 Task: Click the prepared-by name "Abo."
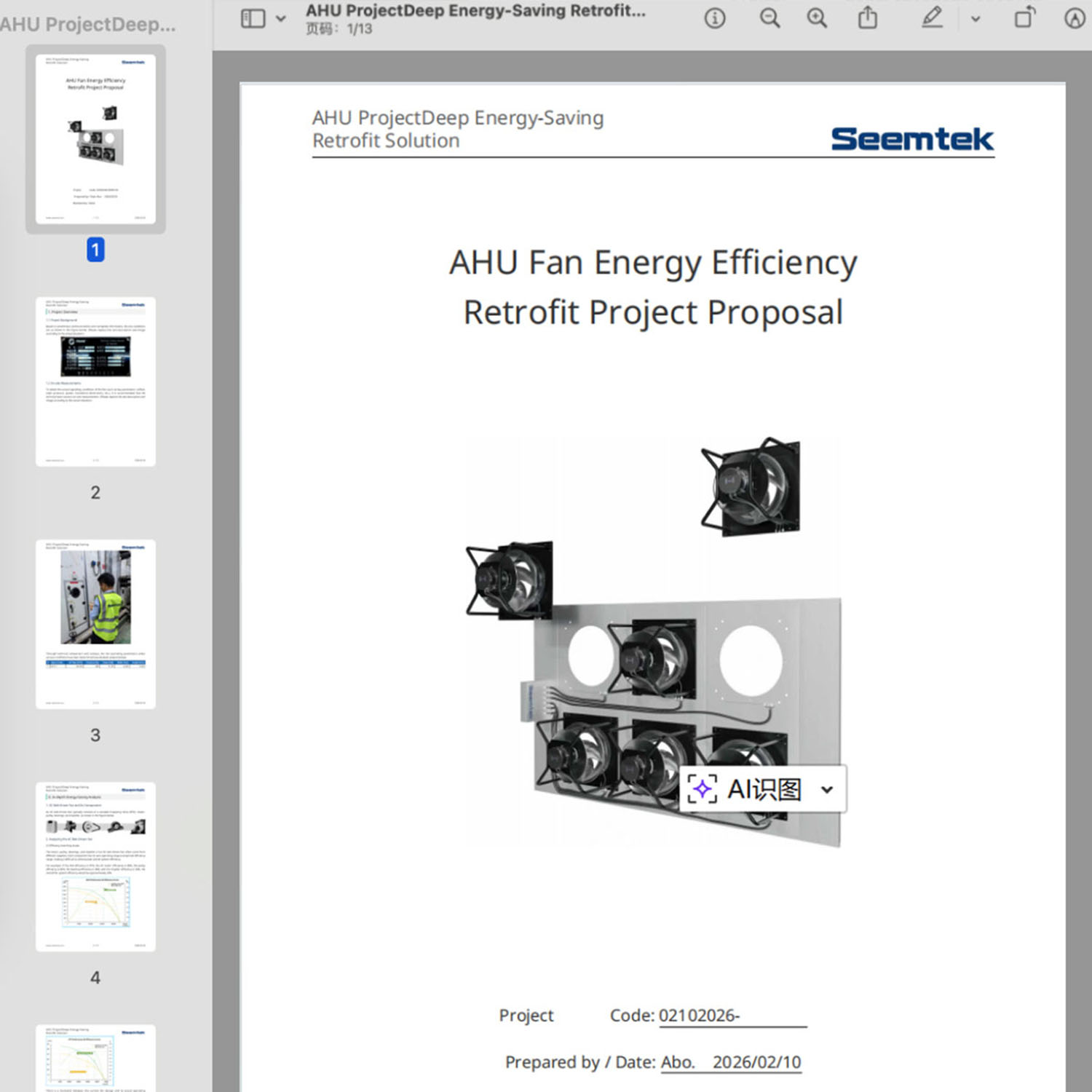pyautogui.click(x=678, y=1062)
